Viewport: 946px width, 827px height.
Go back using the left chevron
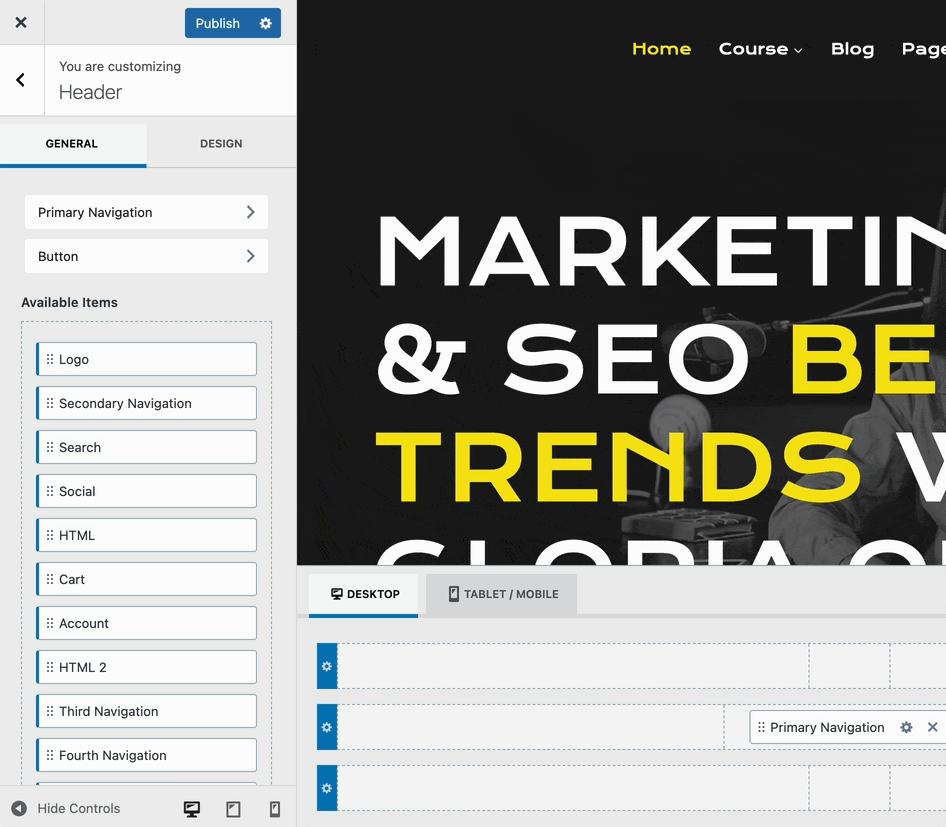point(21,80)
